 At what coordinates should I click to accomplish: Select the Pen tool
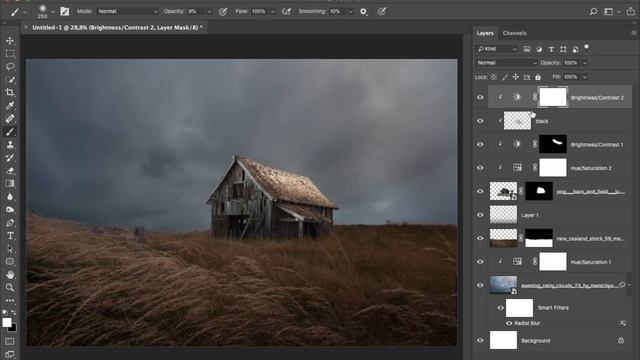click(10, 223)
